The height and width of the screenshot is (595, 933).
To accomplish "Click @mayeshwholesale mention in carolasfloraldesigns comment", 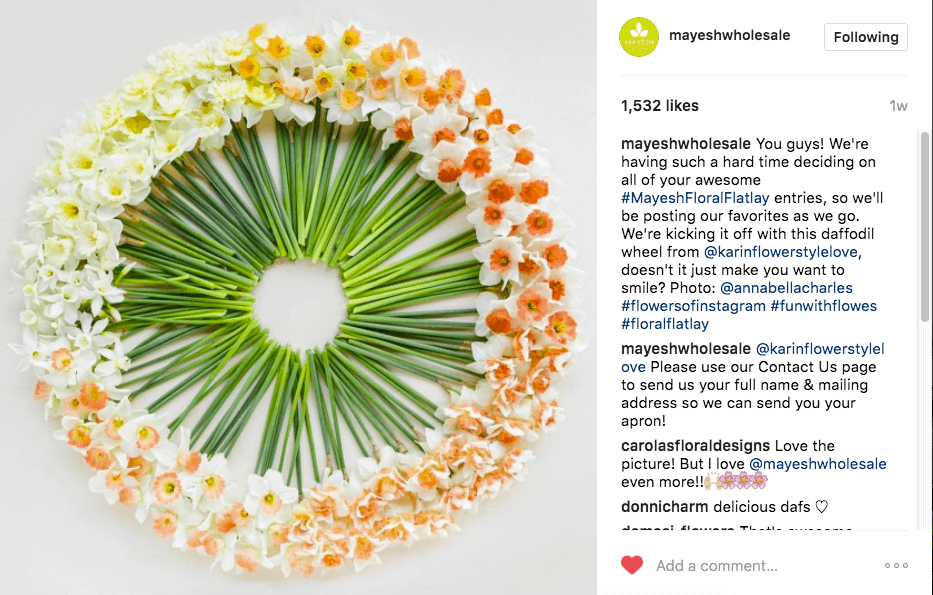I will (x=818, y=464).
